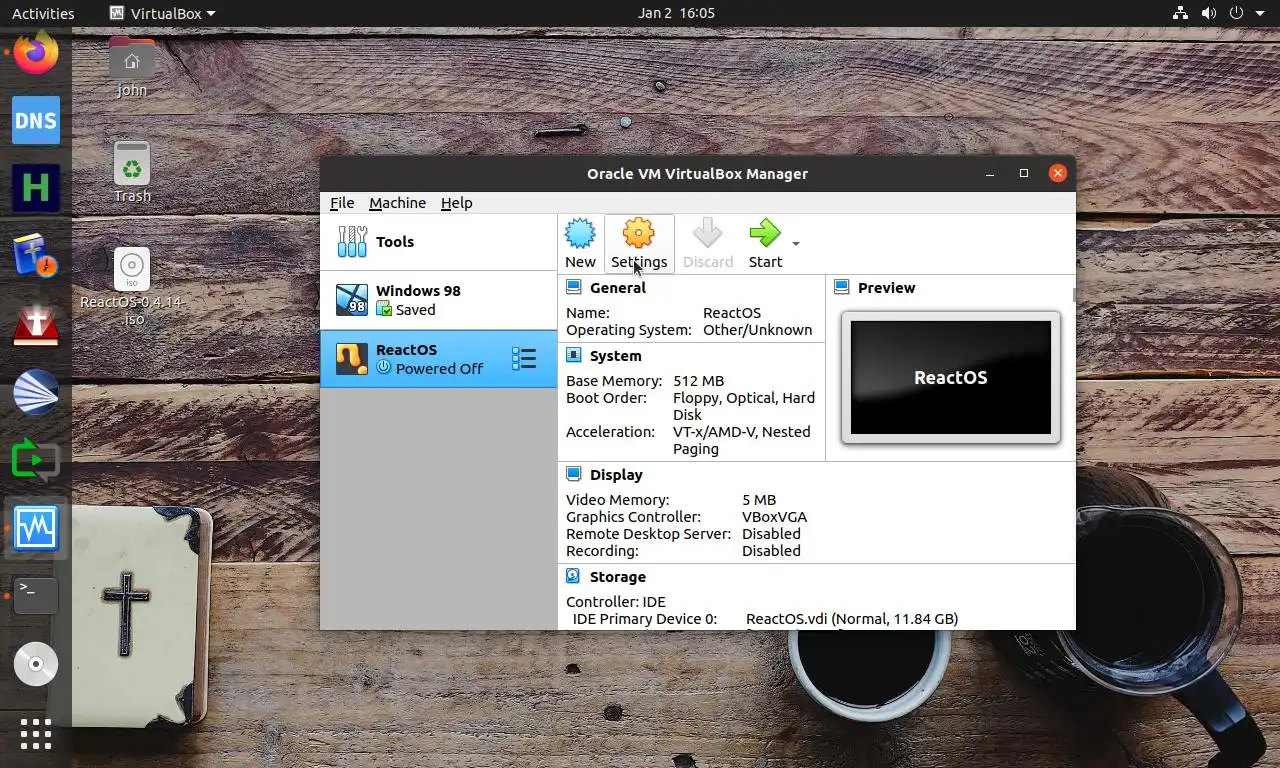This screenshot has height=768, width=1280.
Task: Open the Display settings header link
Action: 616,475
